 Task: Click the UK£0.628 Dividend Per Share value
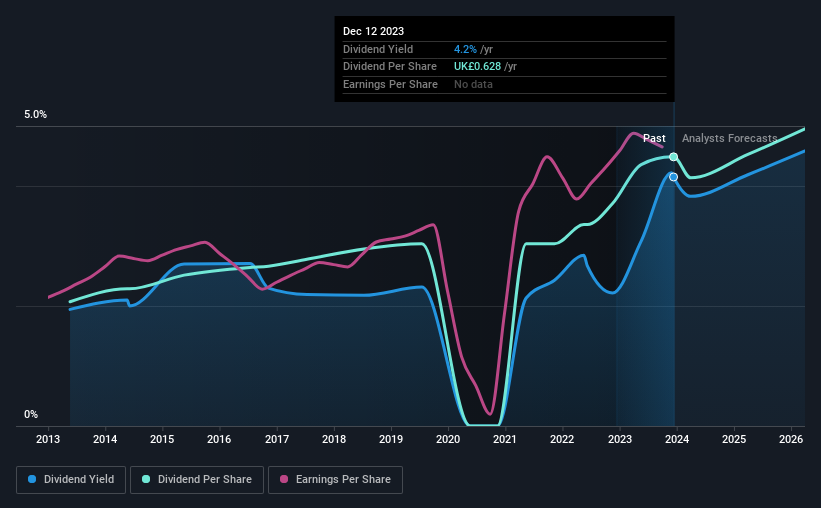pos(477,67)
